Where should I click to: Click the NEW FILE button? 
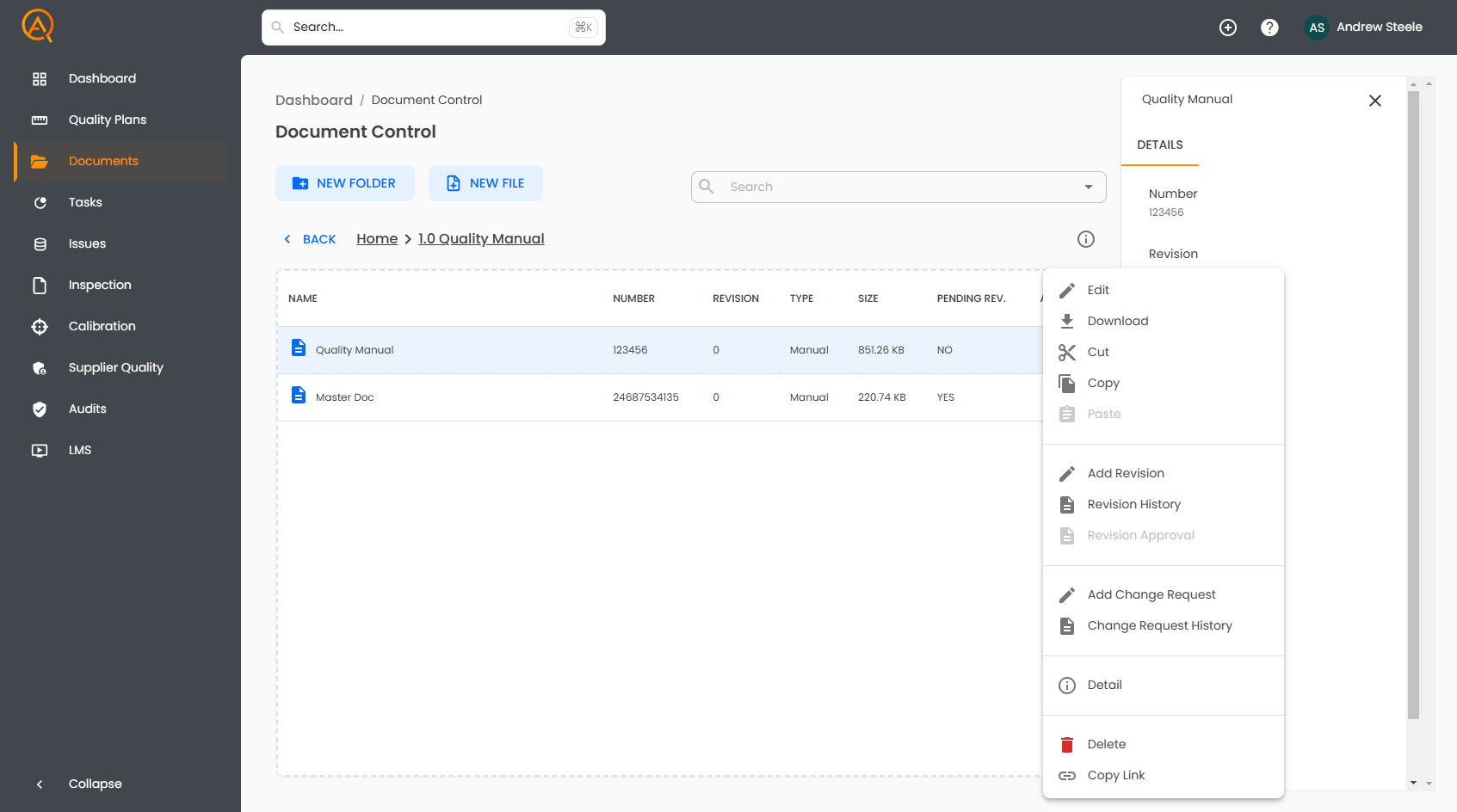485,183
